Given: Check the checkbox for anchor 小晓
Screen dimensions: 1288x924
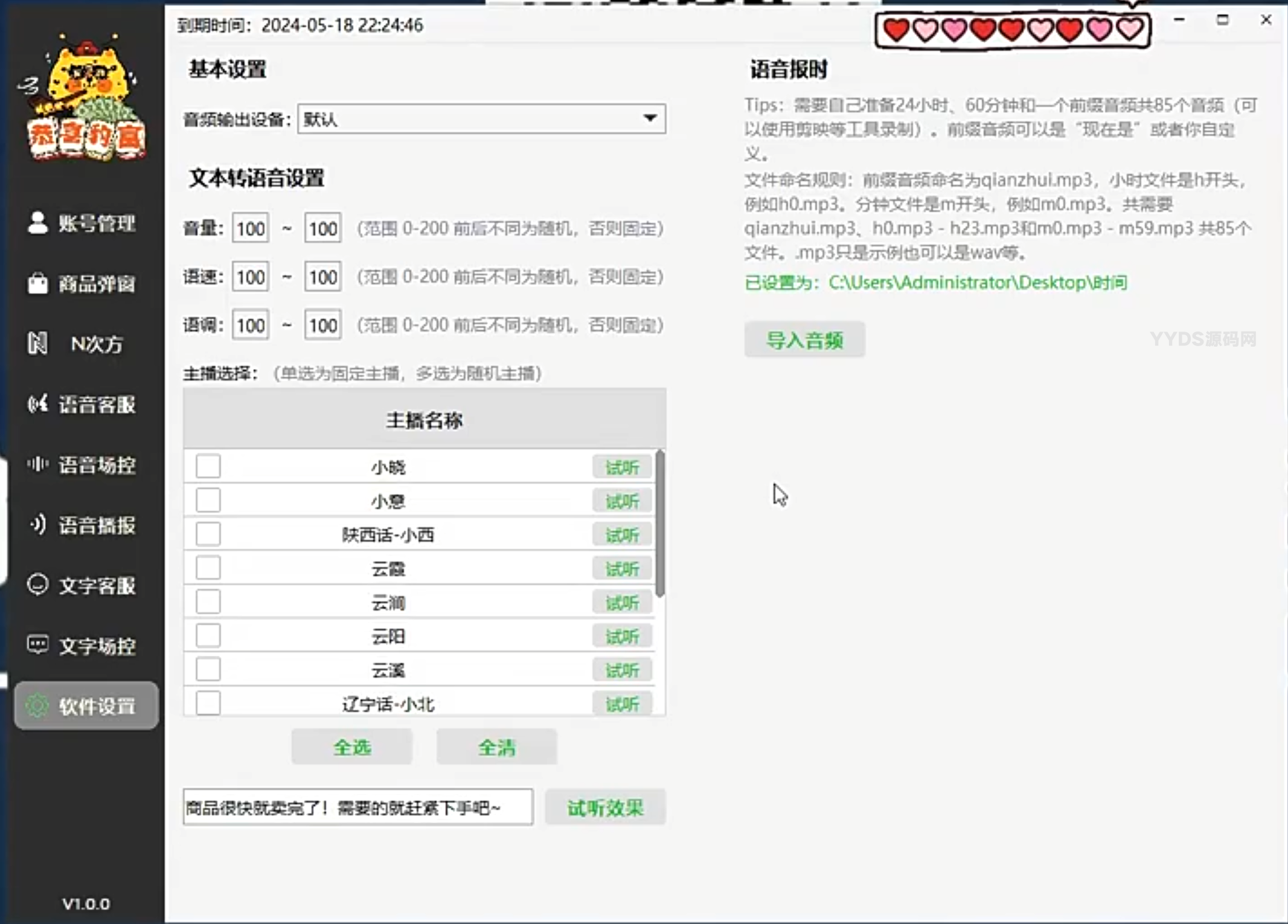Looking at the screenshot, I should (x=208, y=466).
